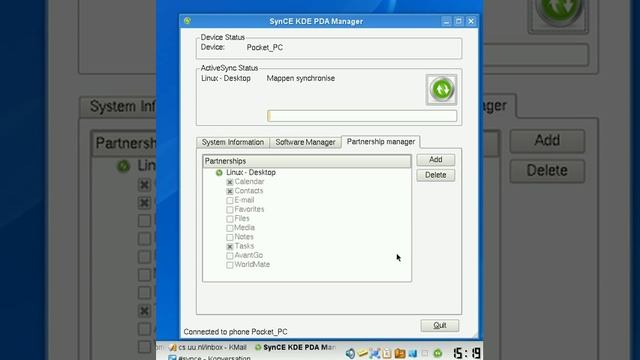Click the Partnerships column header
The height and width of the screenshot is (360, 640).
(x=307, y=161)
